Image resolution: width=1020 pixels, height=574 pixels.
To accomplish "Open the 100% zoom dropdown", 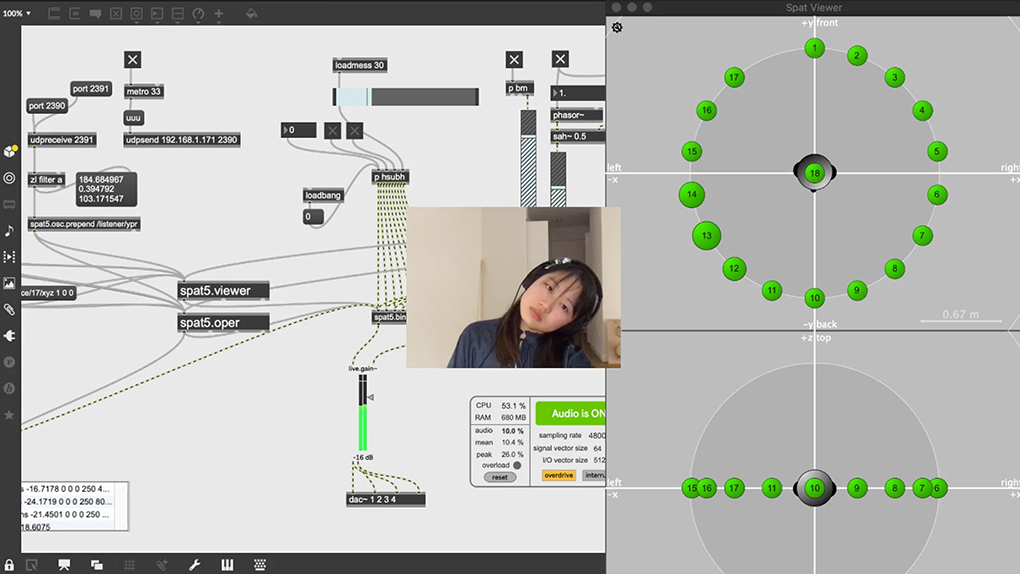I will click(x=16, y=14).
